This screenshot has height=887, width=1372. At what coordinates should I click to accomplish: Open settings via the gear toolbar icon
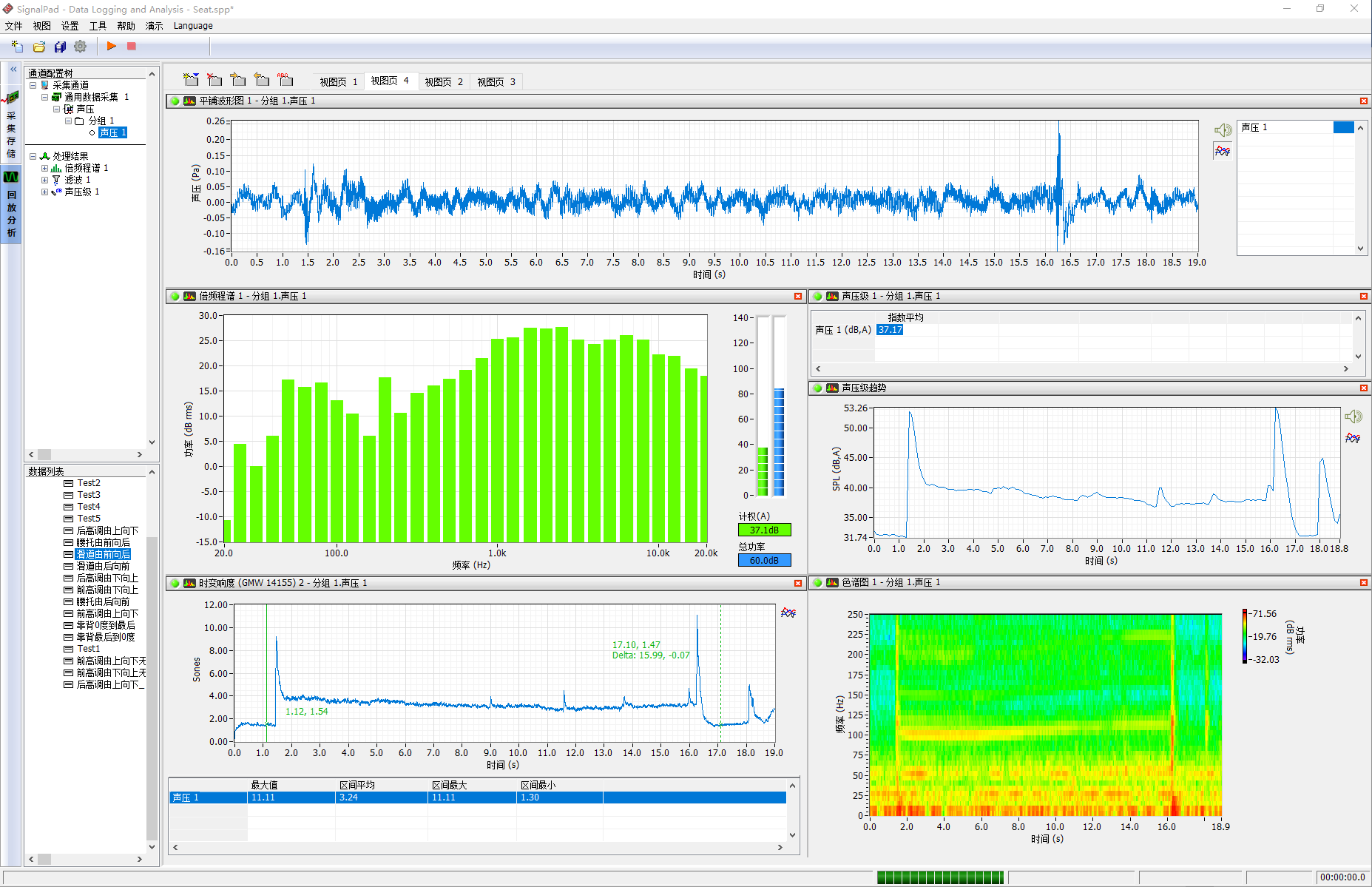click(x=81, y=47)
